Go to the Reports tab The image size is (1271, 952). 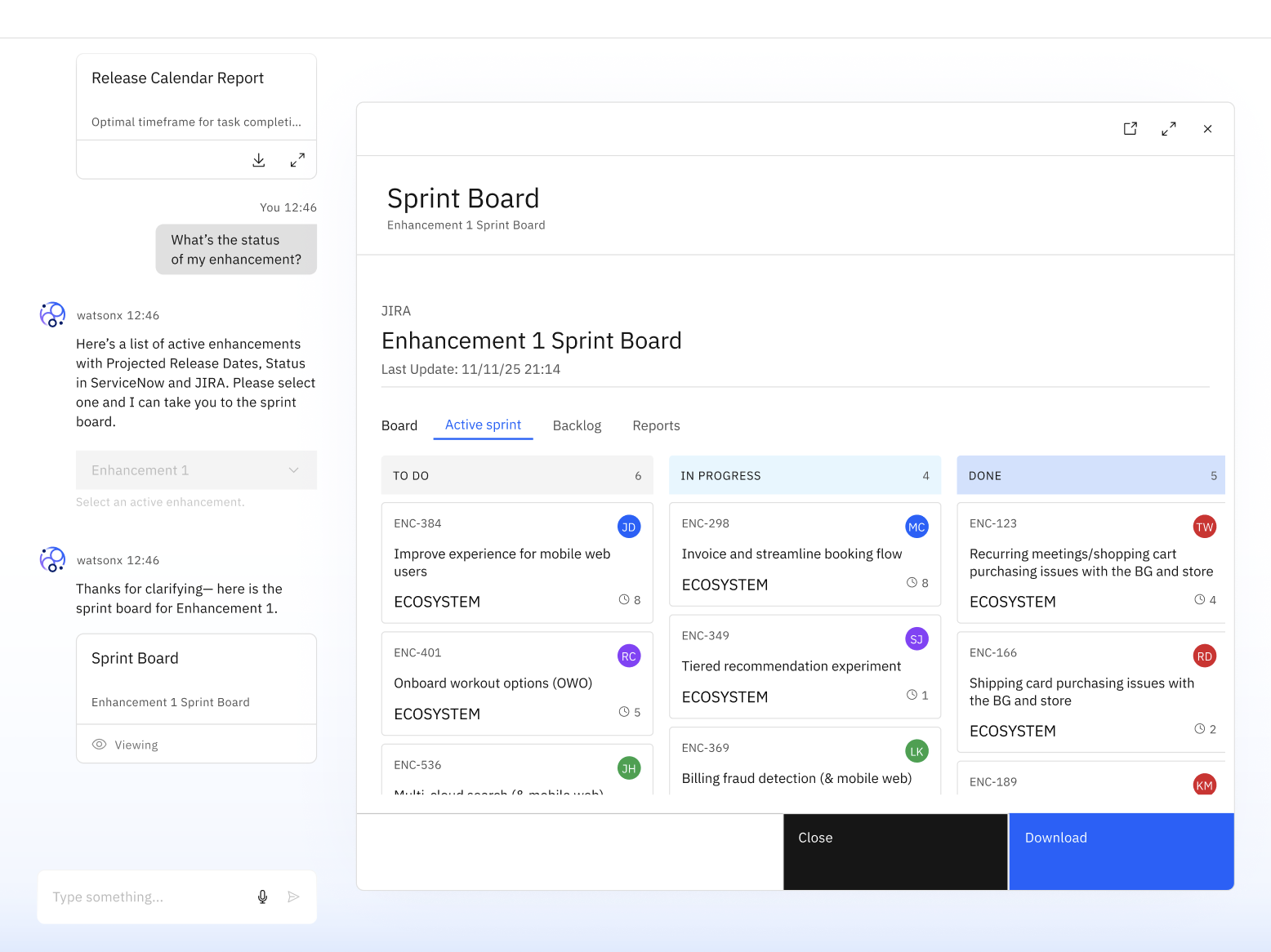656,425
